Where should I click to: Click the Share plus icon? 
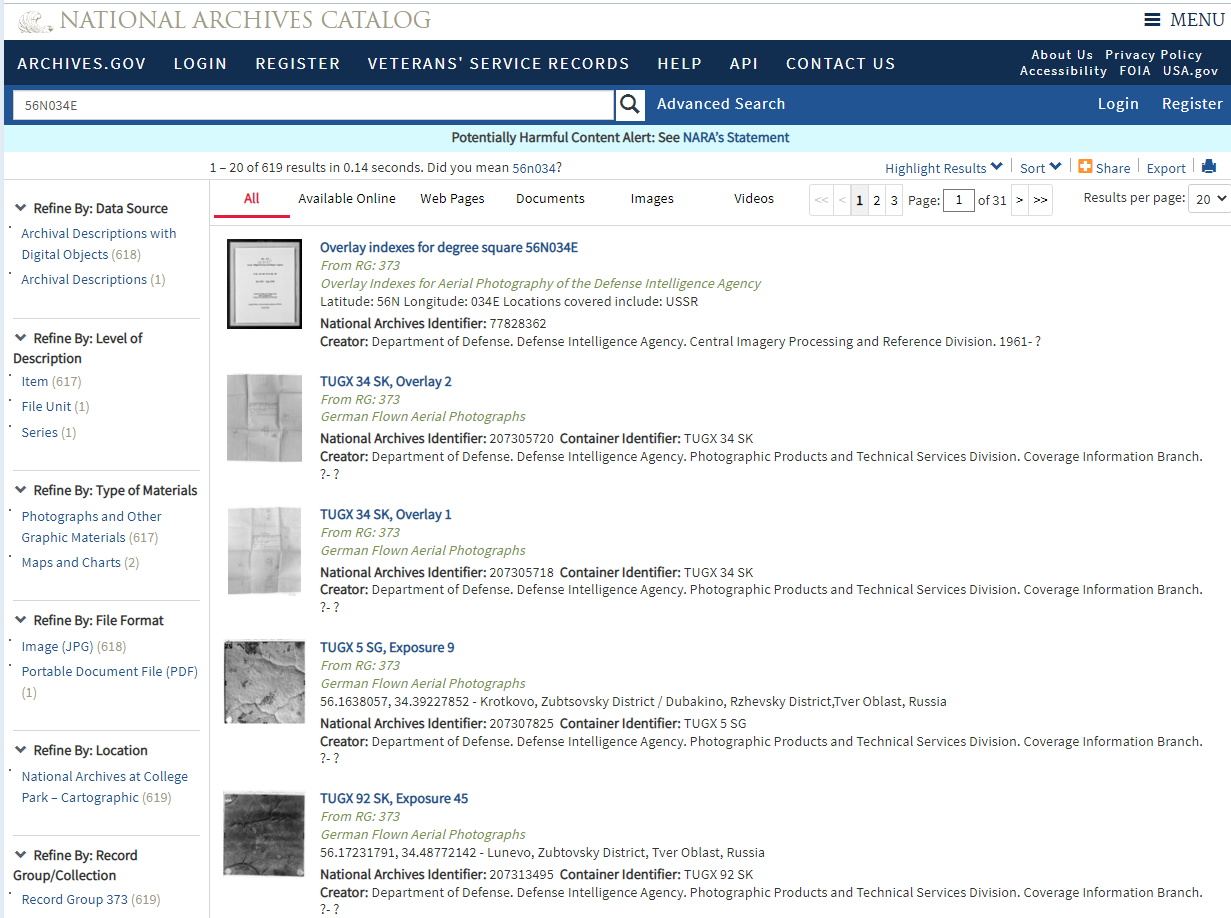(1085, 167)
